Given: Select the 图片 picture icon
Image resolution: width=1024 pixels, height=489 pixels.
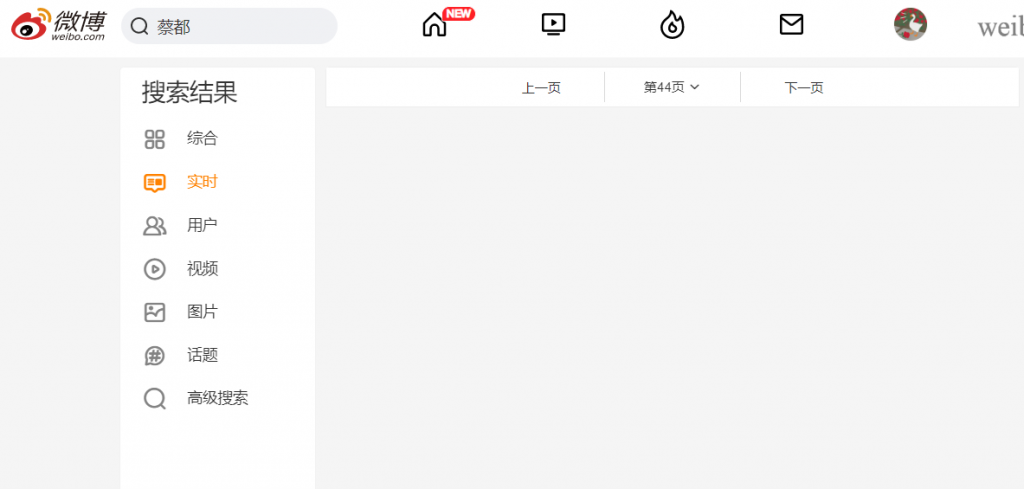Looking at the screenshot, I should (x=155, y=312).
